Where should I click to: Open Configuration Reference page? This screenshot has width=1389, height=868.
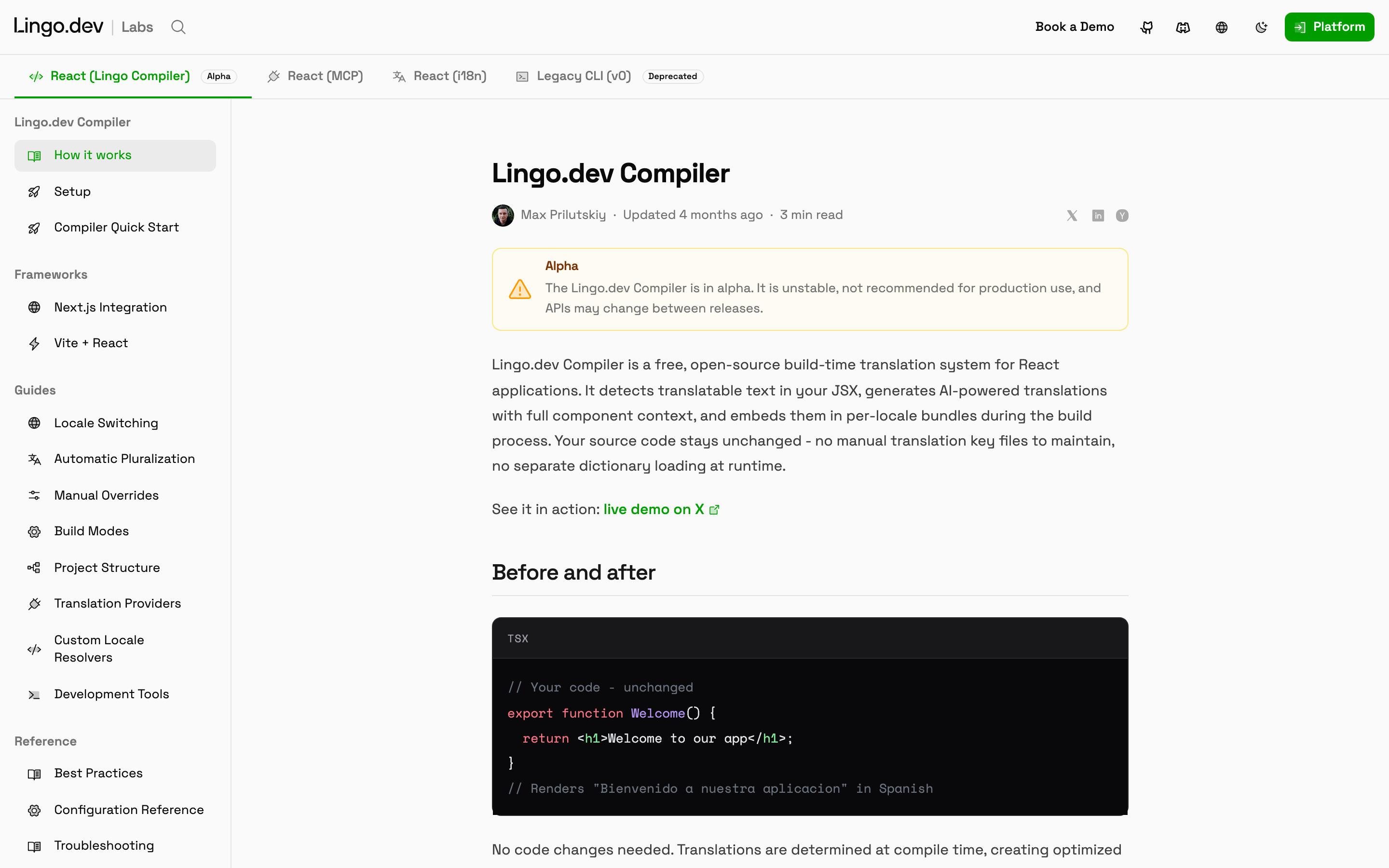[x=115, y=810]
